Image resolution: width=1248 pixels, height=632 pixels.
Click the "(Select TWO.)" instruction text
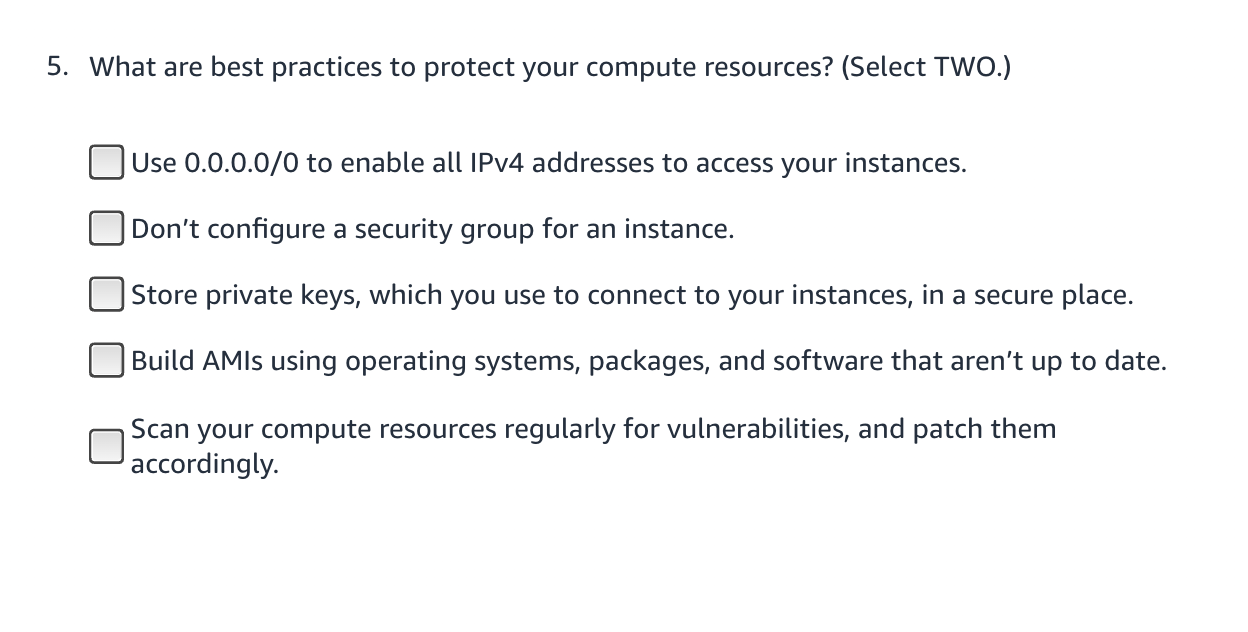pyautogui.click(x=926, y=68)
